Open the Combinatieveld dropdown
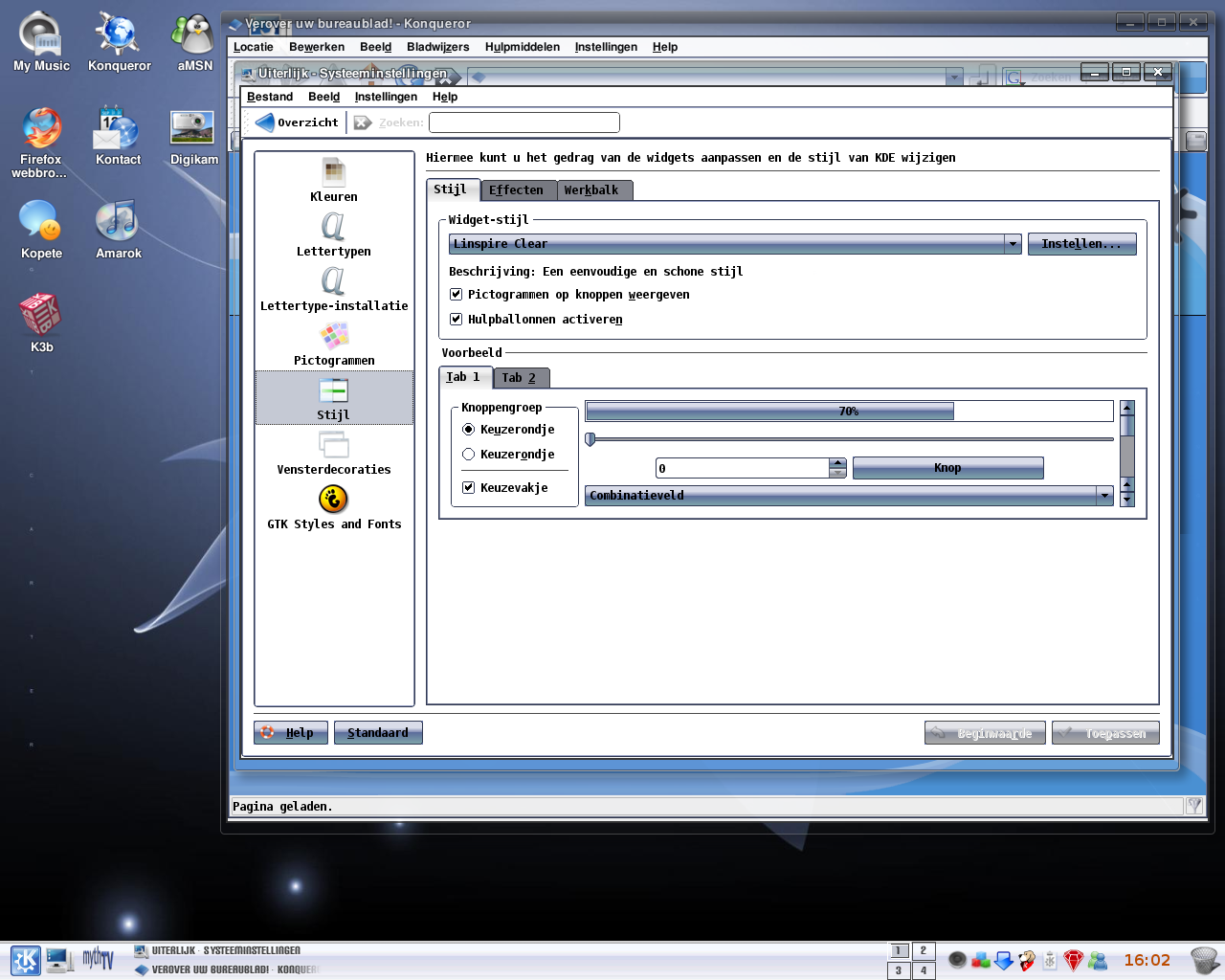Screen dimensions: 1225x980 pyautogui.click(x=849, y=496)
